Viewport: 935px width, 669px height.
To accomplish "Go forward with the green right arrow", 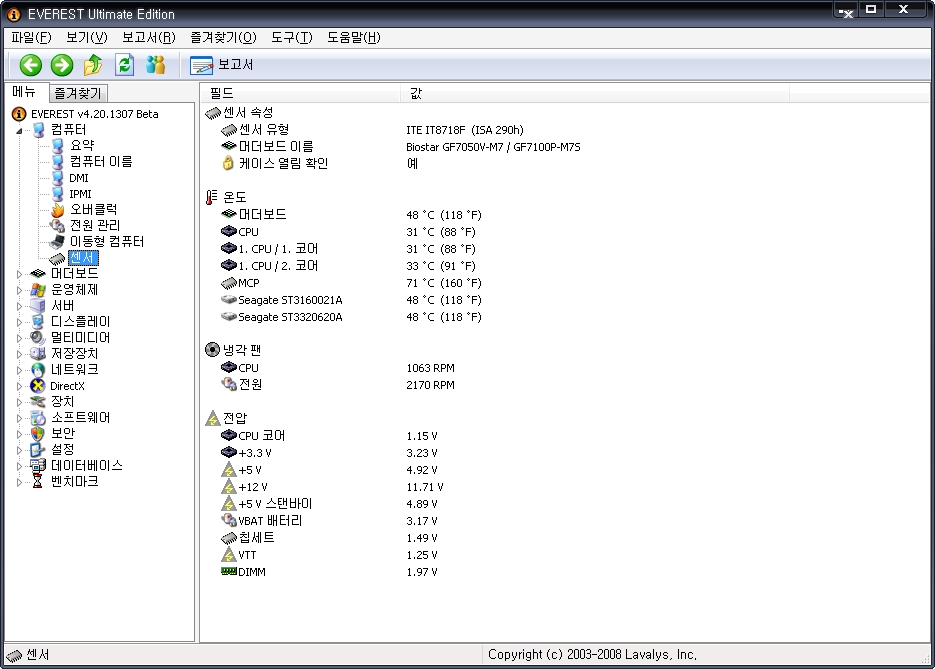I will (x=61, y=65).
